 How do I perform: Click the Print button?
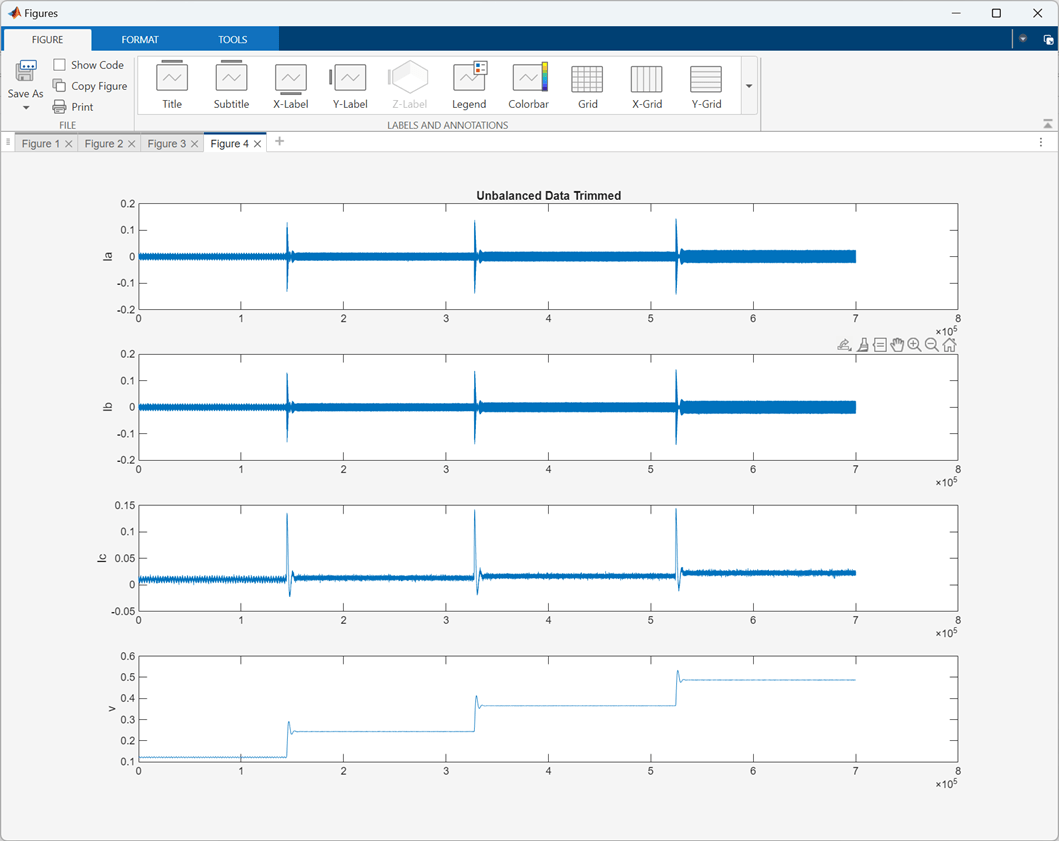point(73,107)
